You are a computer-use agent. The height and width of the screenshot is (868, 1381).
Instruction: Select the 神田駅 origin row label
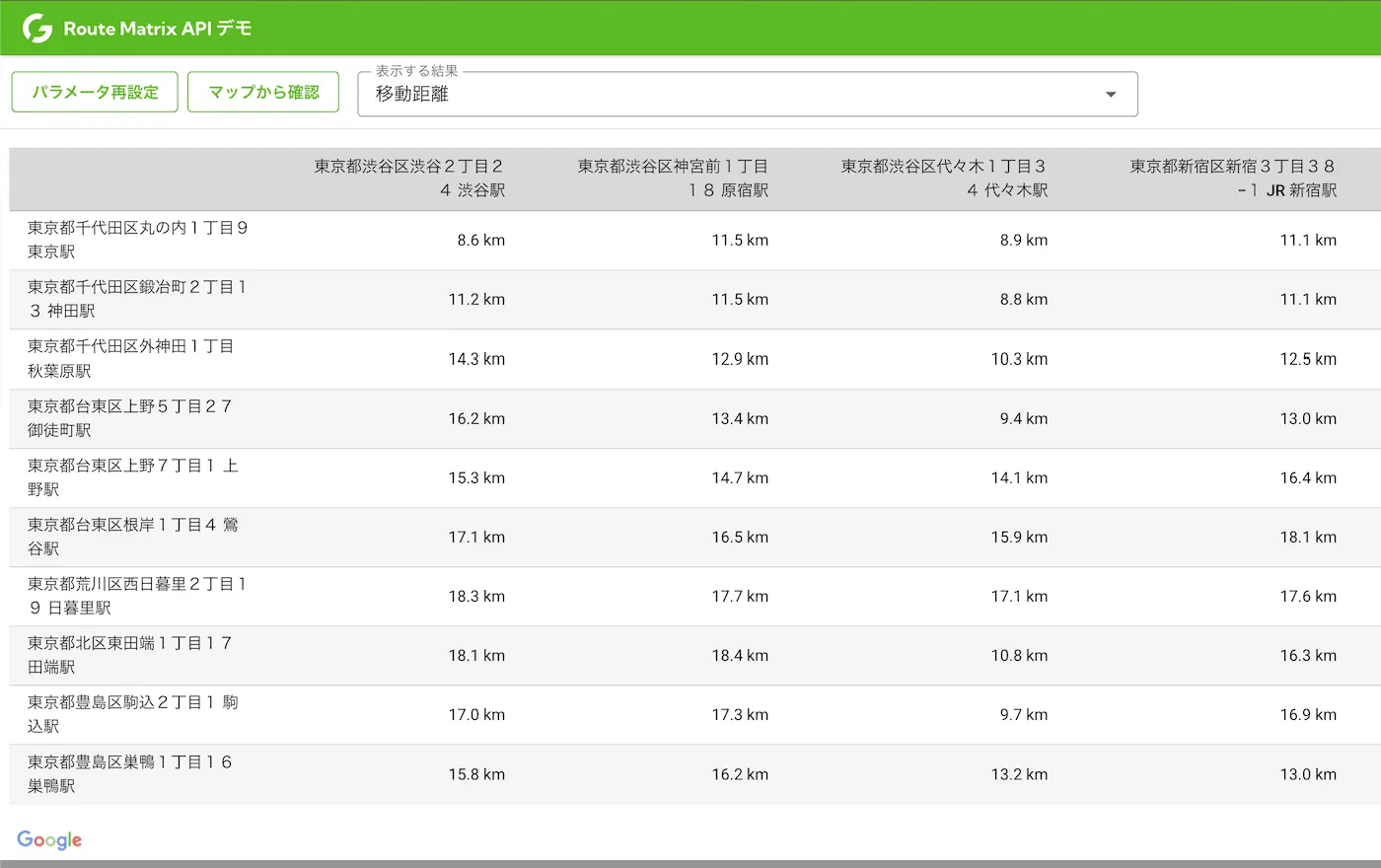[x=137, y=299]
